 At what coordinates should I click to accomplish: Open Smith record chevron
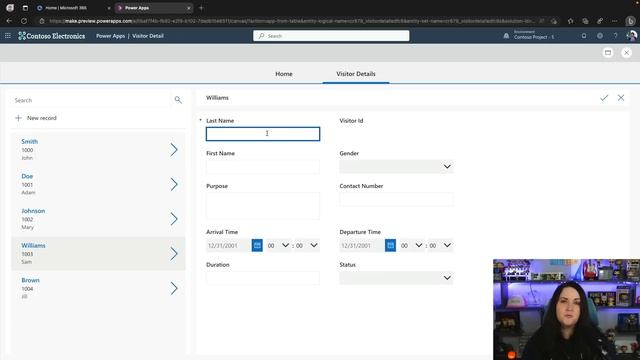tap(174, 150)
